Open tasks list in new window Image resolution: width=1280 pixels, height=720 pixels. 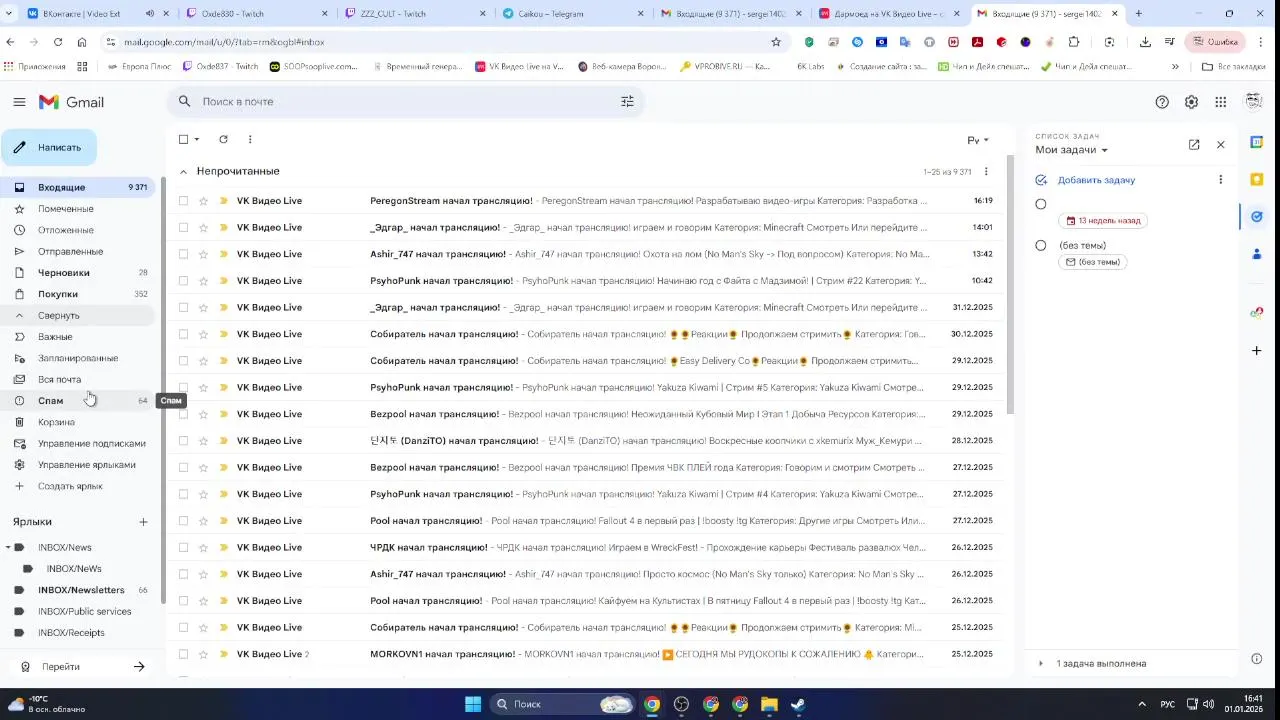1194,145
